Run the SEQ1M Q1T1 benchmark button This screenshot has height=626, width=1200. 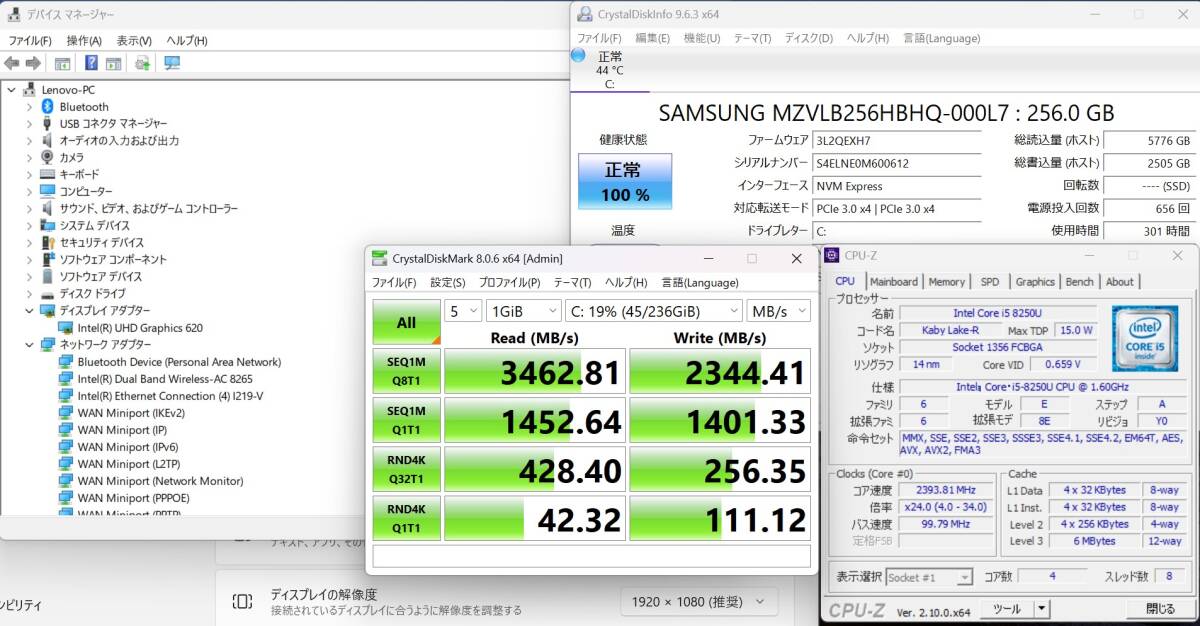click(x=406, y=420)
